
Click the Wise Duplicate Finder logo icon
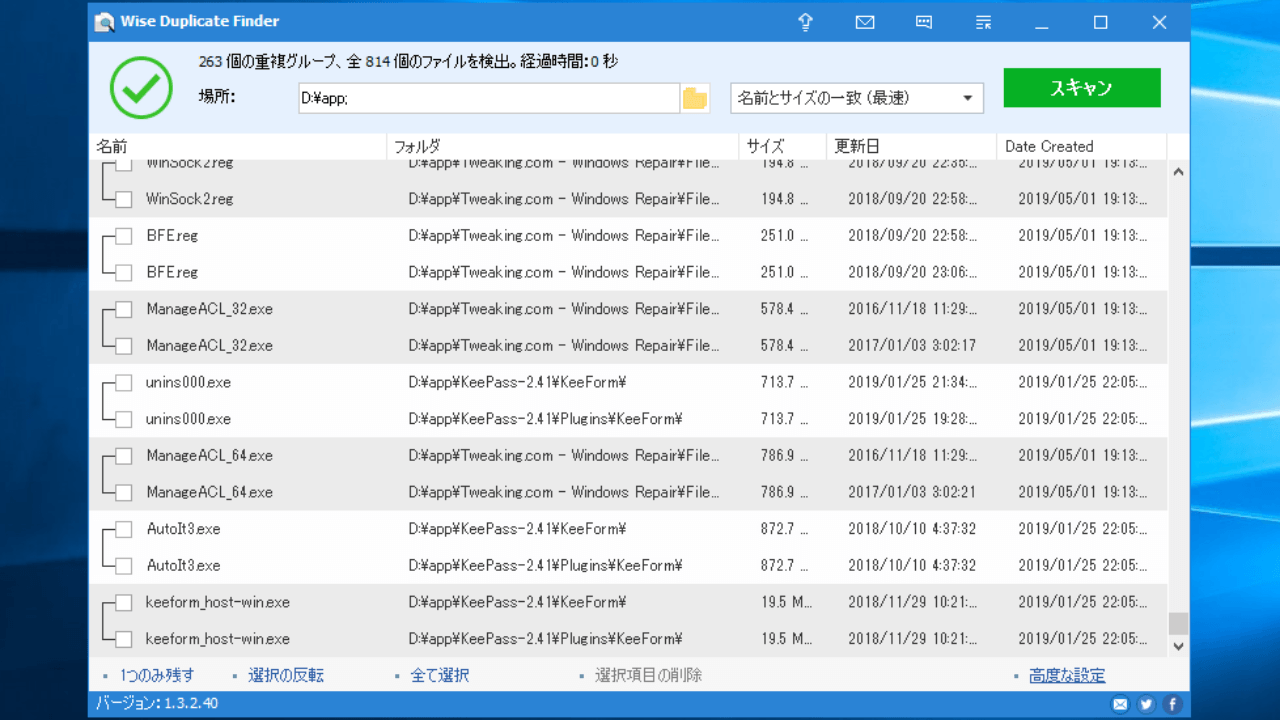click(x=104, y=22)
